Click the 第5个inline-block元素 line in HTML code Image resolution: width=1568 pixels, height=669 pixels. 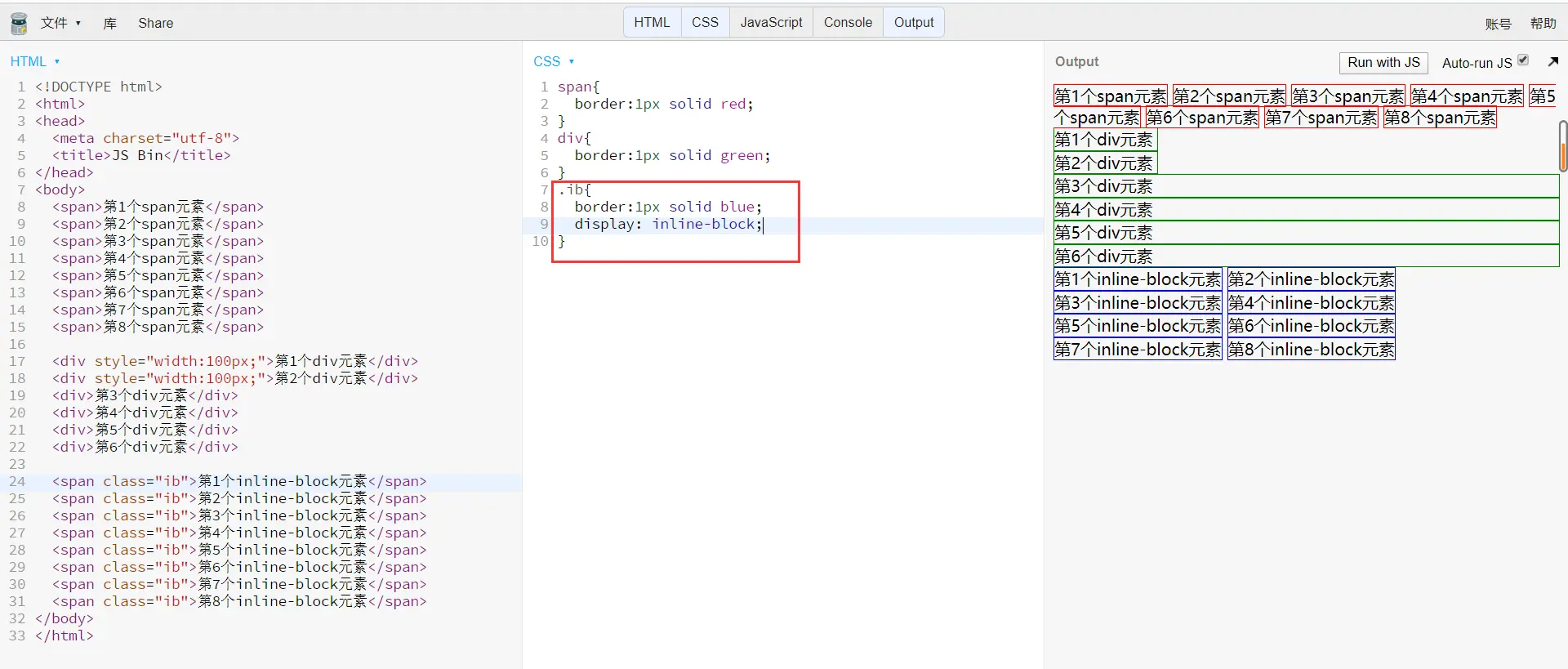click(239, 550)
